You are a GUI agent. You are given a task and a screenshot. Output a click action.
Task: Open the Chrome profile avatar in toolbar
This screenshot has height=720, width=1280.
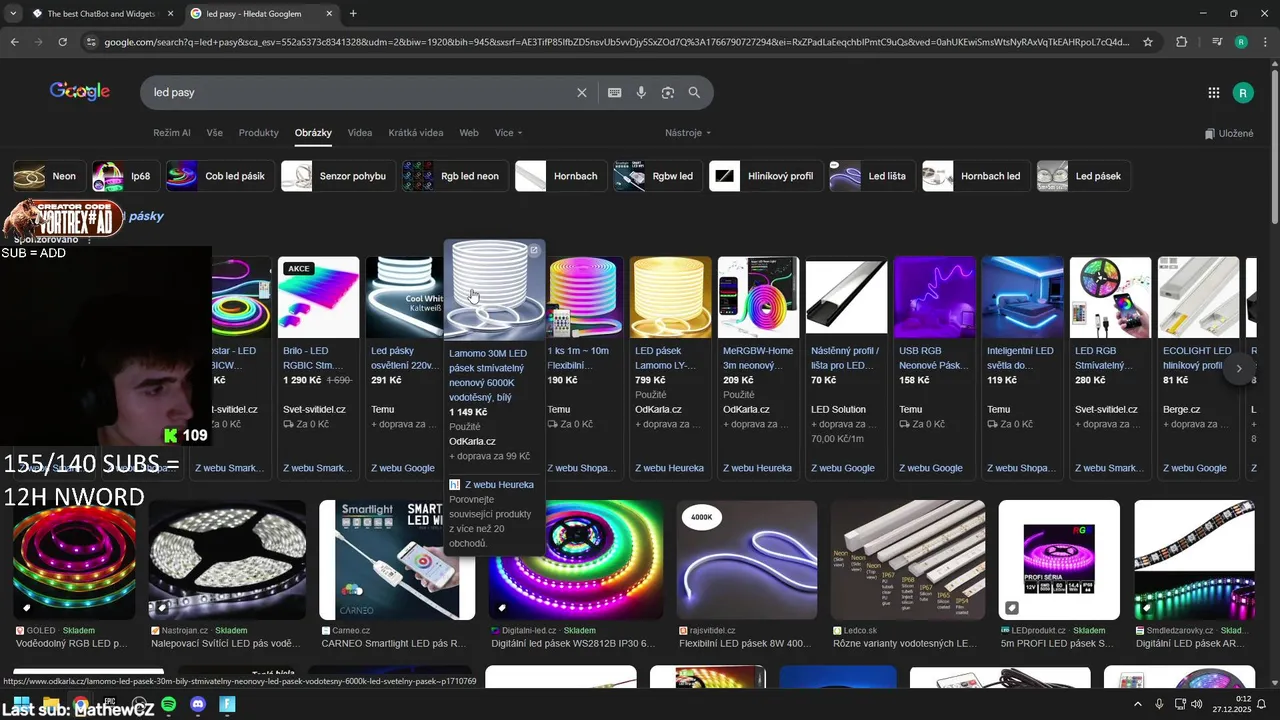coord(1241,42)
